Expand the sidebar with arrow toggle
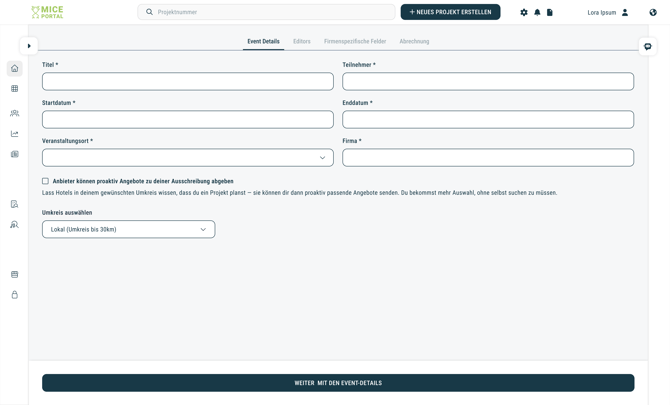This screenshot has height=405, width=670. click(29, 46)
